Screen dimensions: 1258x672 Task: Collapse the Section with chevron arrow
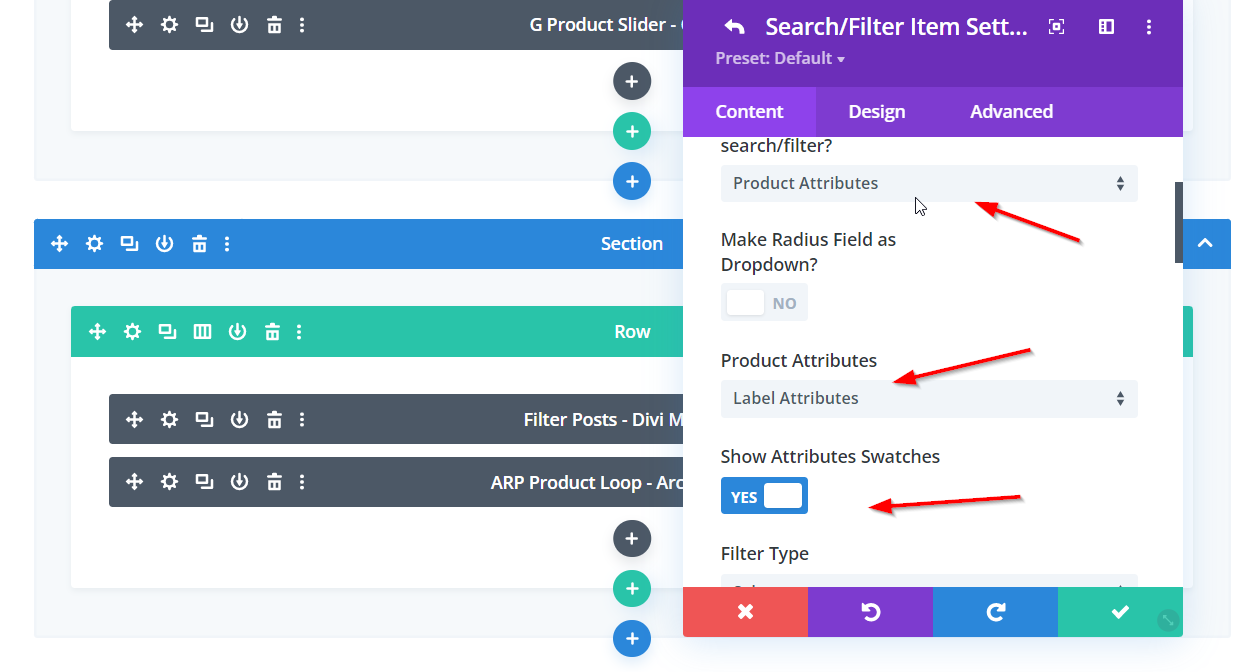(x=1206, y=244)
